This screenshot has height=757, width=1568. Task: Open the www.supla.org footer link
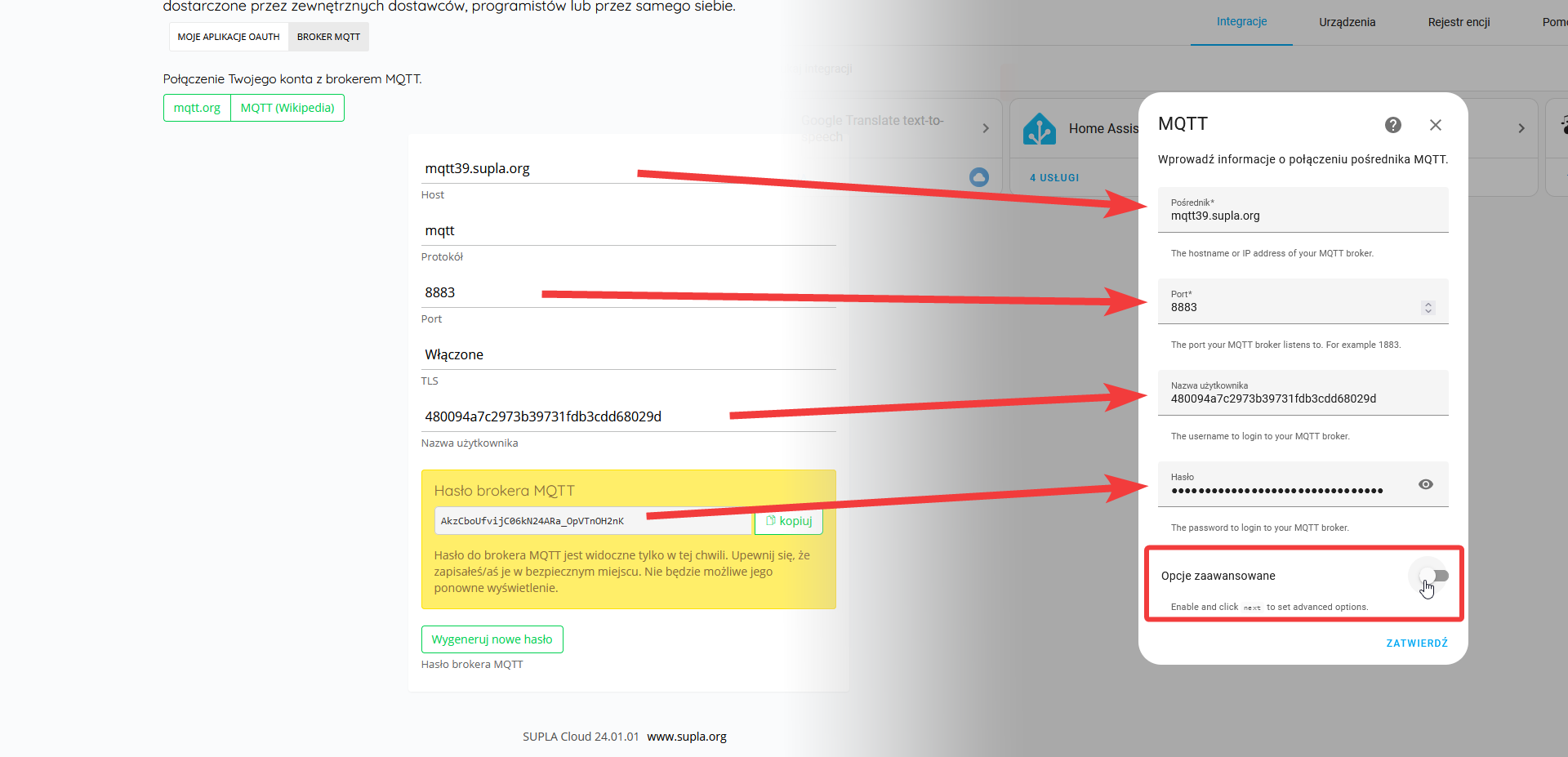pos(687,737)
